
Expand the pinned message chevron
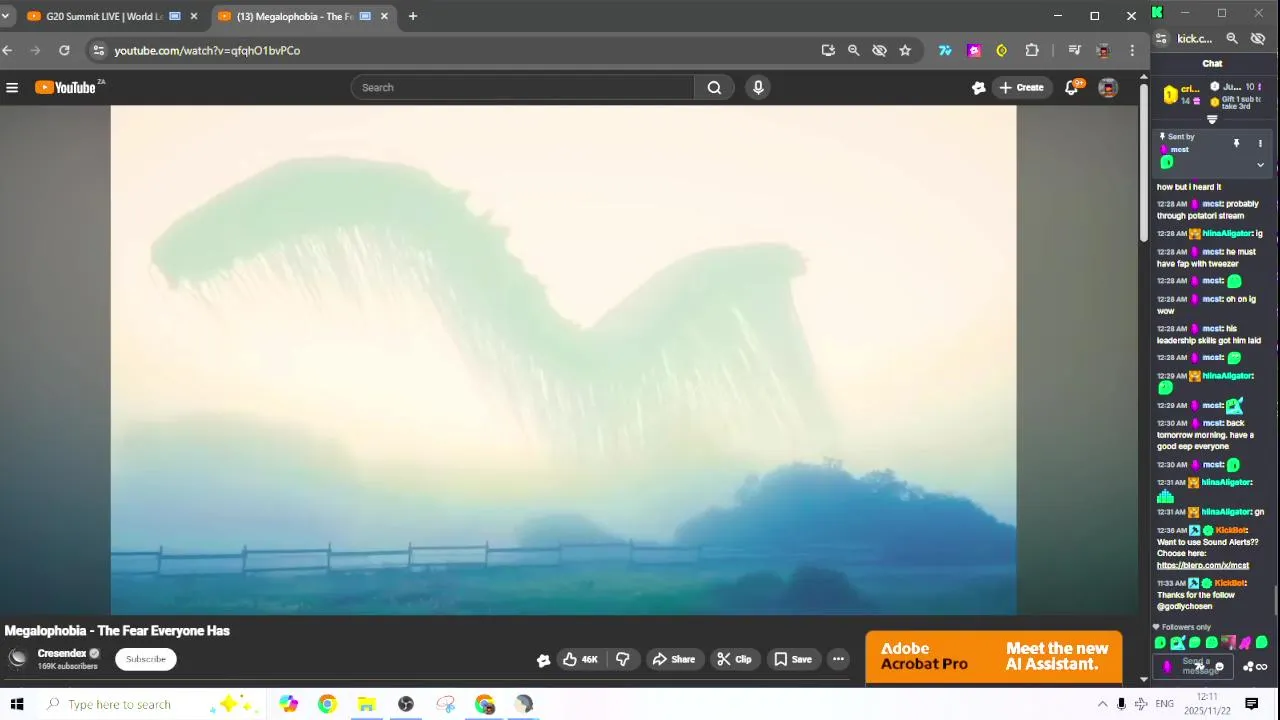pyautogui.click(x=1260, y=165)
